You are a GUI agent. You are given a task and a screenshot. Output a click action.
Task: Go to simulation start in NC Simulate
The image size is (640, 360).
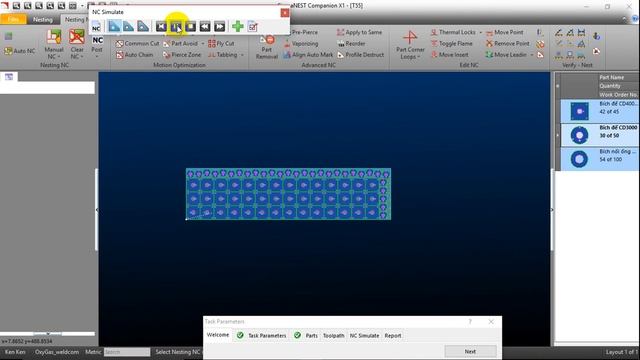coord(161,27)
